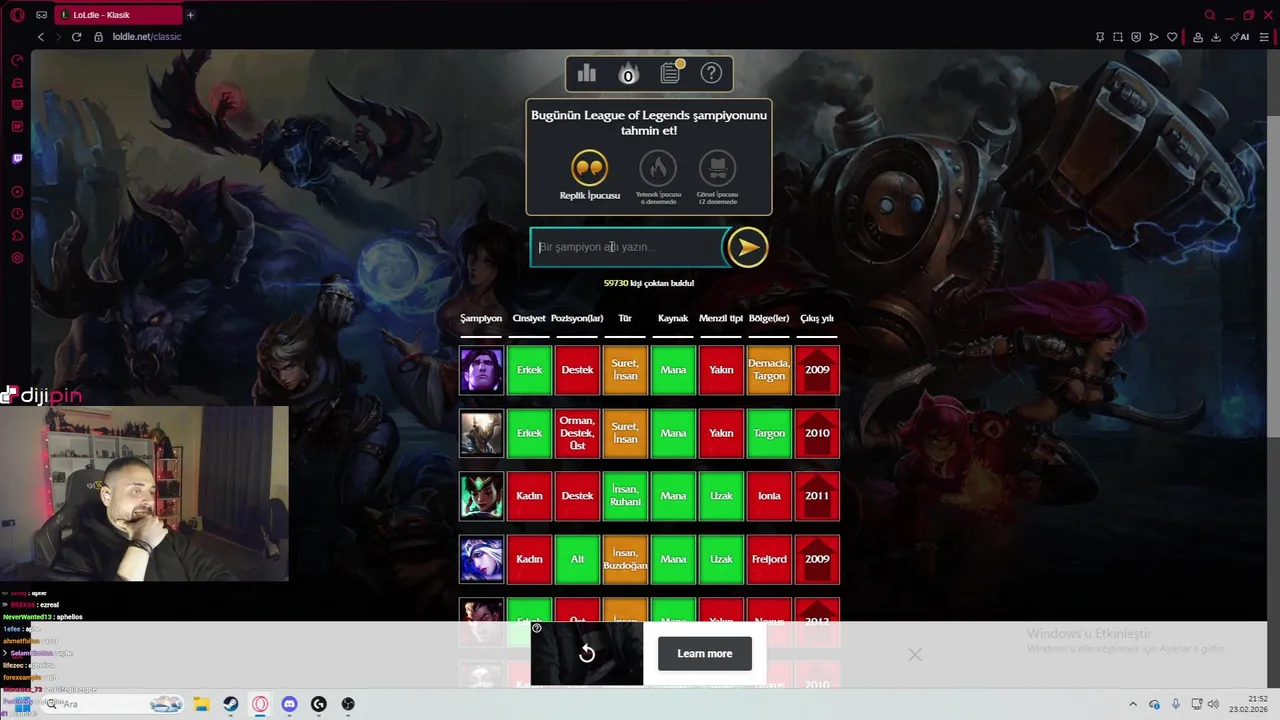
Task: Open GX Control speedometer in sidebar
Action: (17, 61)
